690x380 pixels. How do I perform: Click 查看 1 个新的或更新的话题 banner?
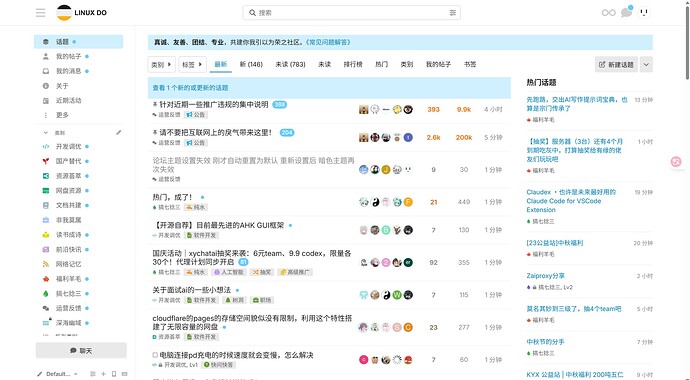click(329, 88)
